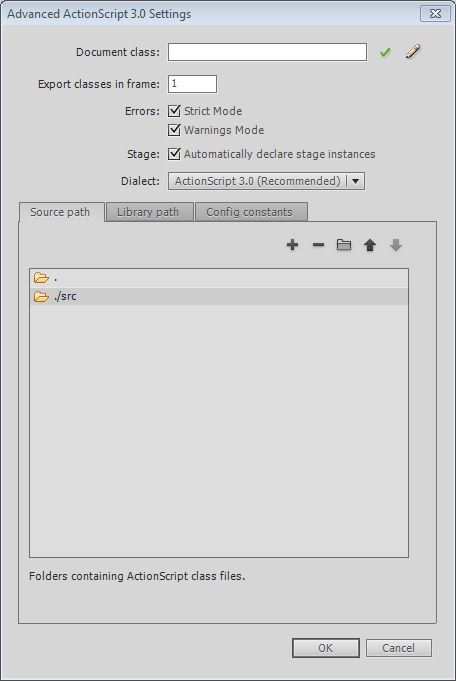Toggle Automatically declare stage instances

(174, 154)
